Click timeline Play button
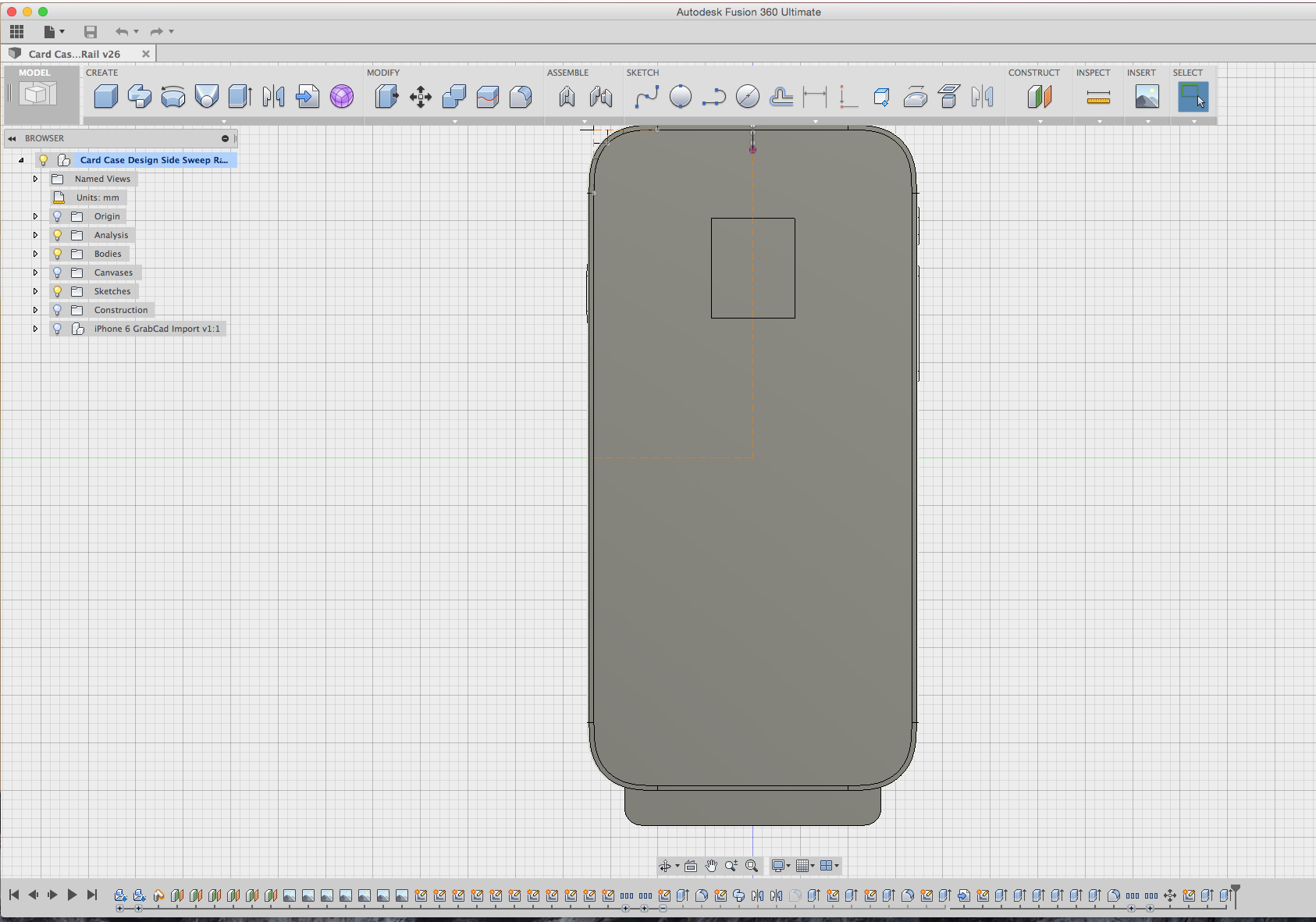Viewport: 1316px width, 922px height. 72,895
